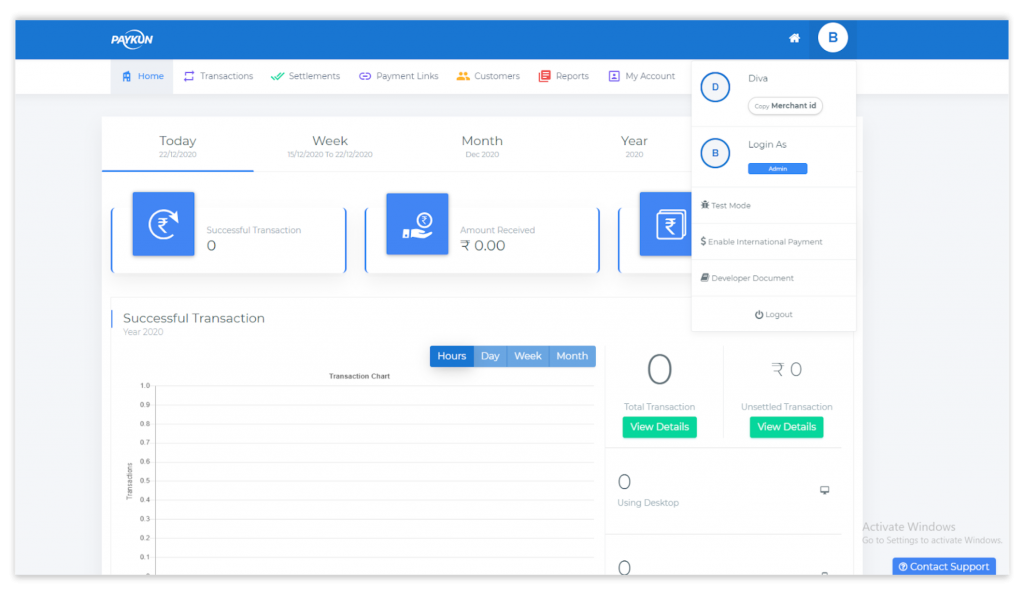The image size is (1024, 595).
Task: Click the desktop monitor icon
Action: (825, 490)
